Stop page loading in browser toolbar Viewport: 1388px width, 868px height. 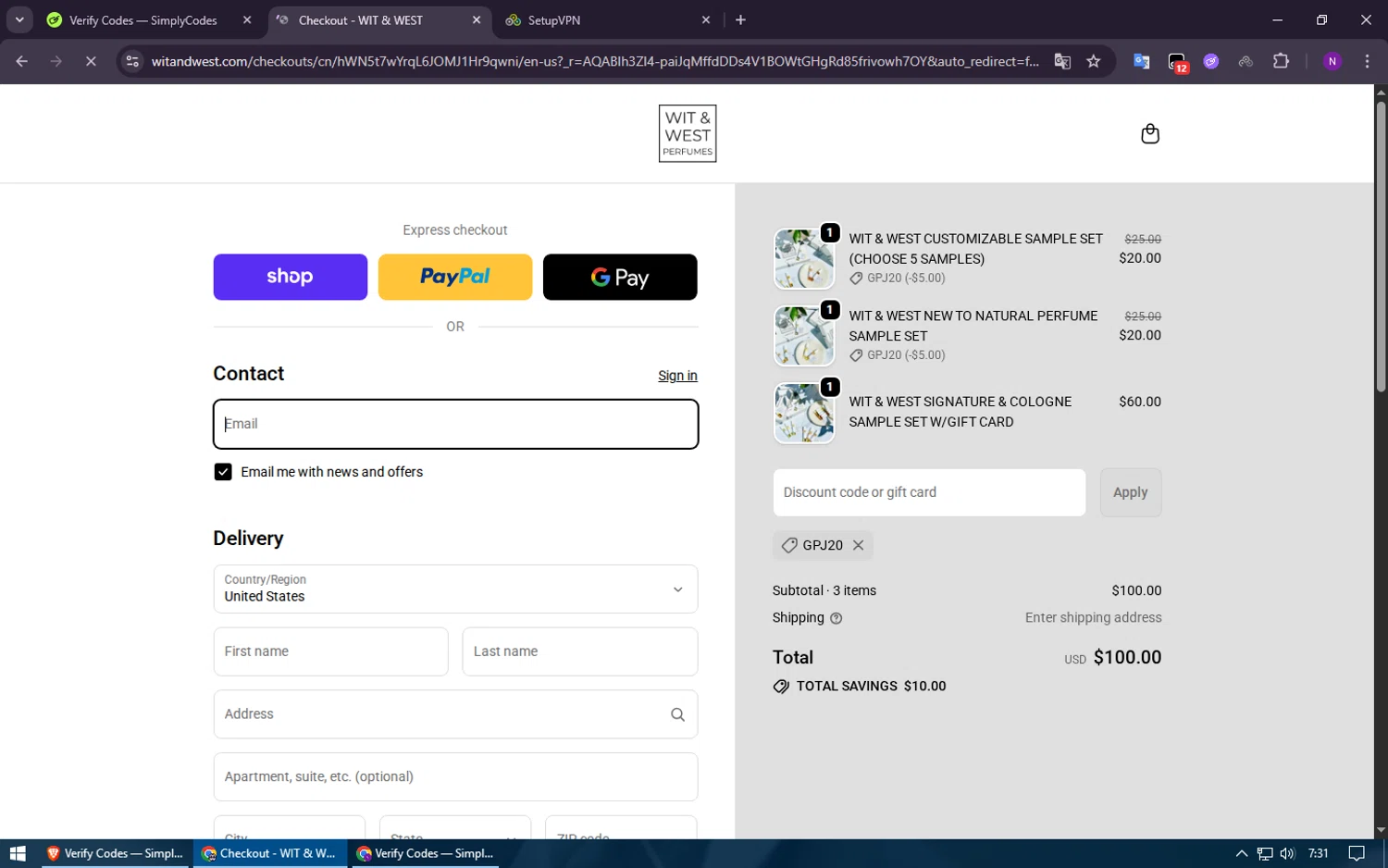91,61
